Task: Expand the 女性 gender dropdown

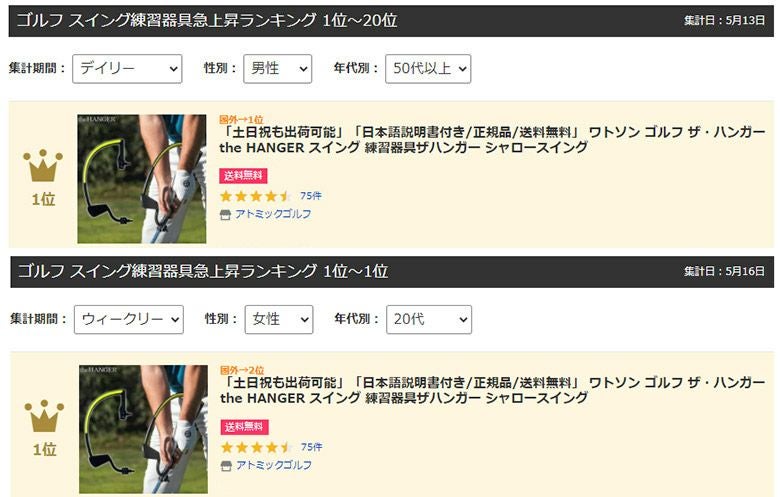Action: tap(279, 319)
